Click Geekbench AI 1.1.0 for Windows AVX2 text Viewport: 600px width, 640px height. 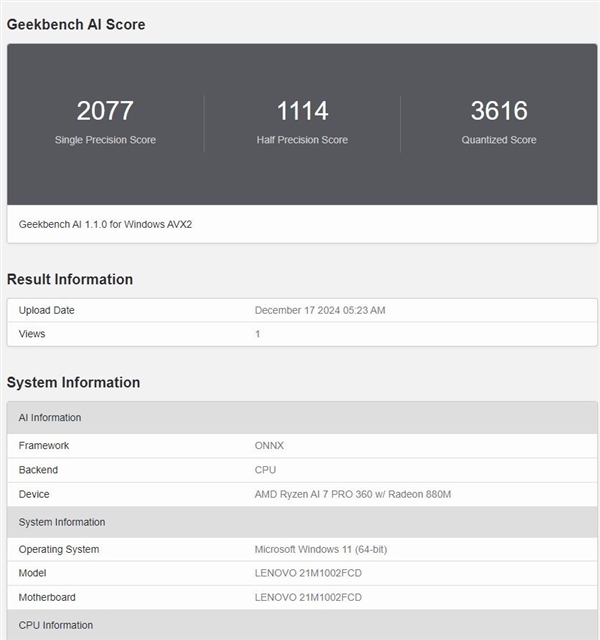(105, 224)
